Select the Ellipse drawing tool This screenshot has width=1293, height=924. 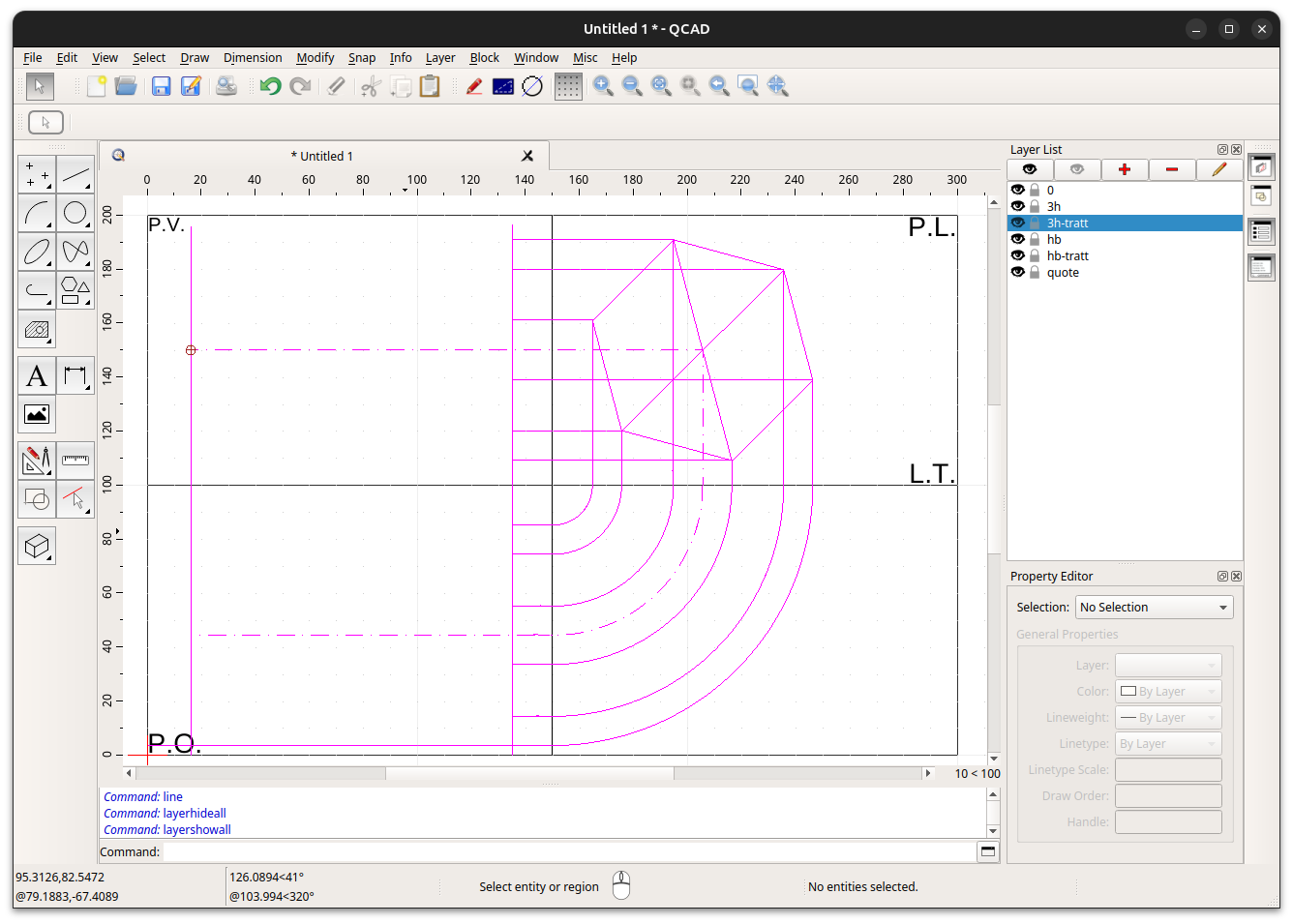[x=37, y=253]
